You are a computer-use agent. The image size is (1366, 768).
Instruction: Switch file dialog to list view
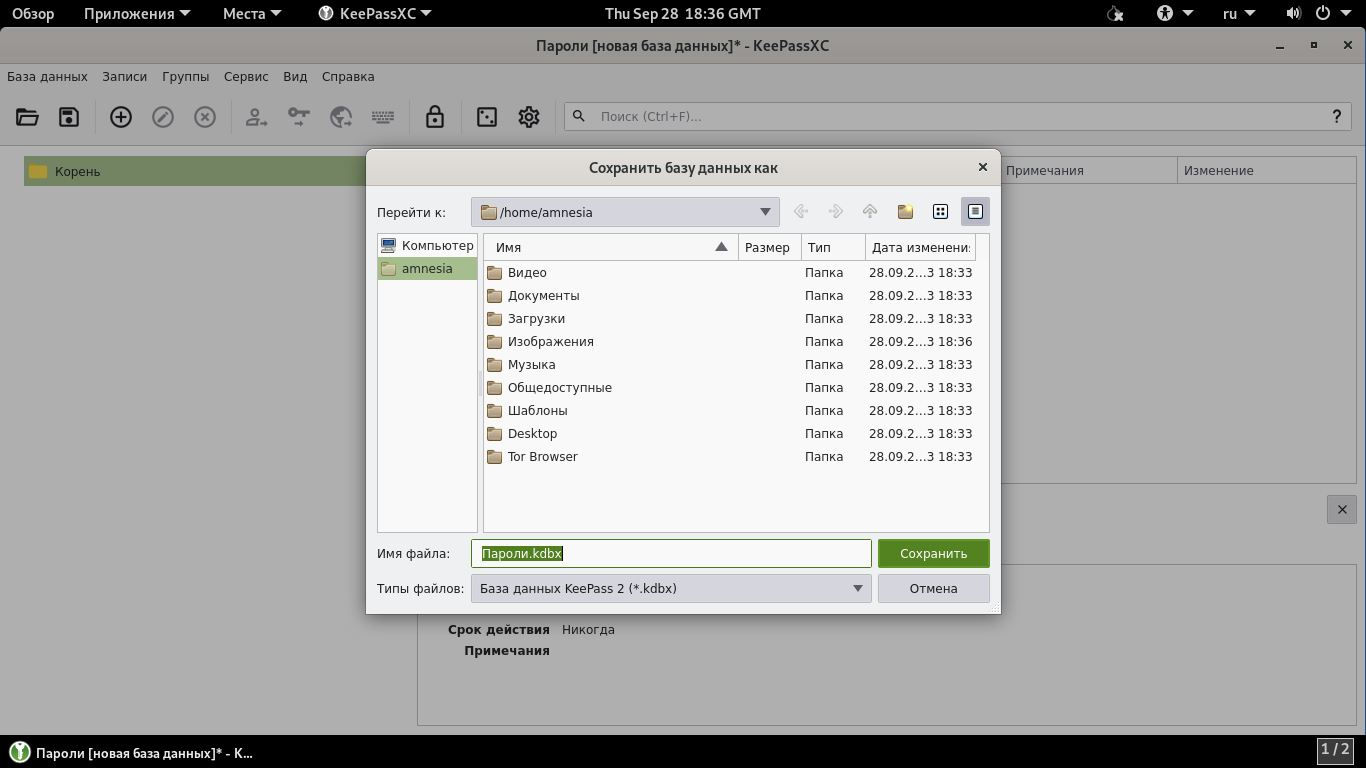coord(940,212)
